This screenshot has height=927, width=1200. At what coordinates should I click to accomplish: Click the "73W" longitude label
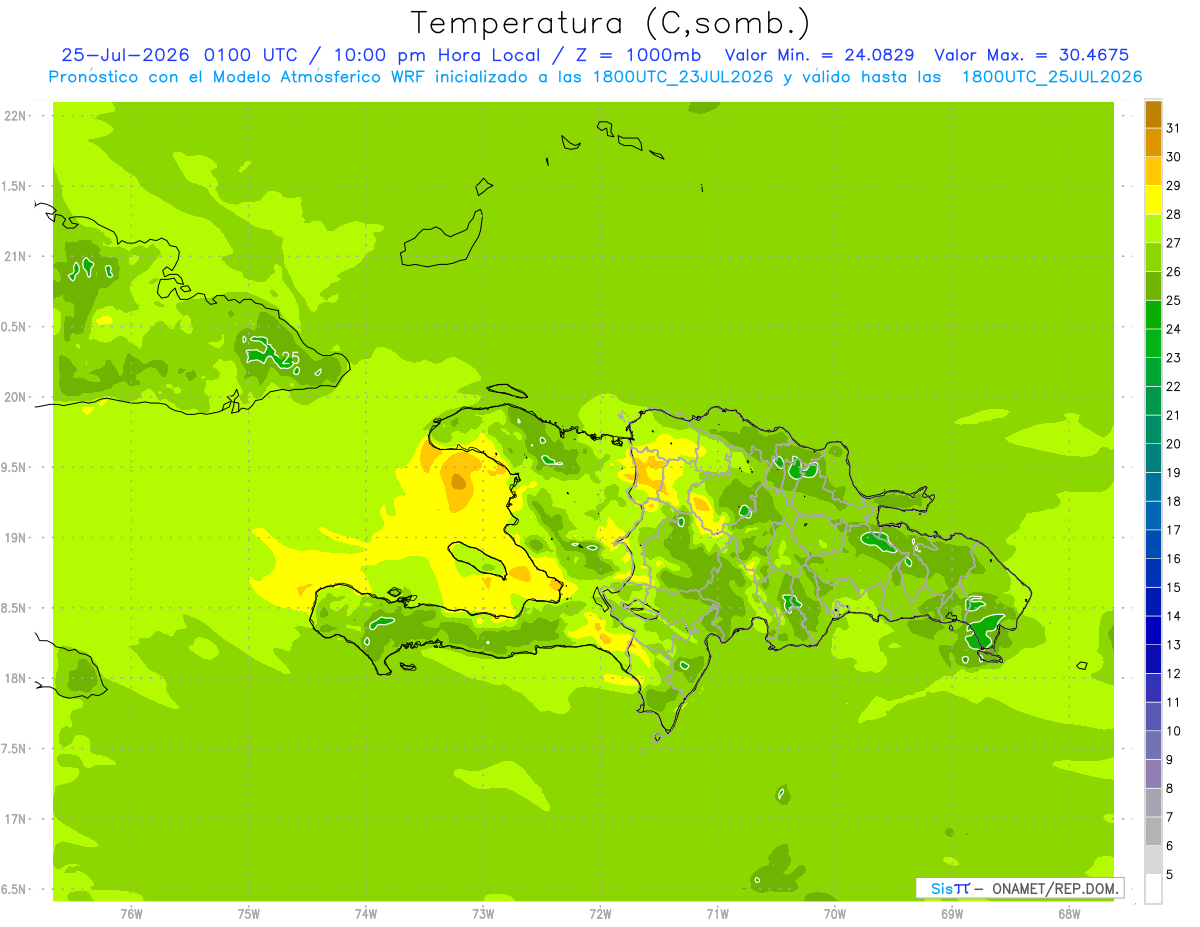(x=483, y=913)
